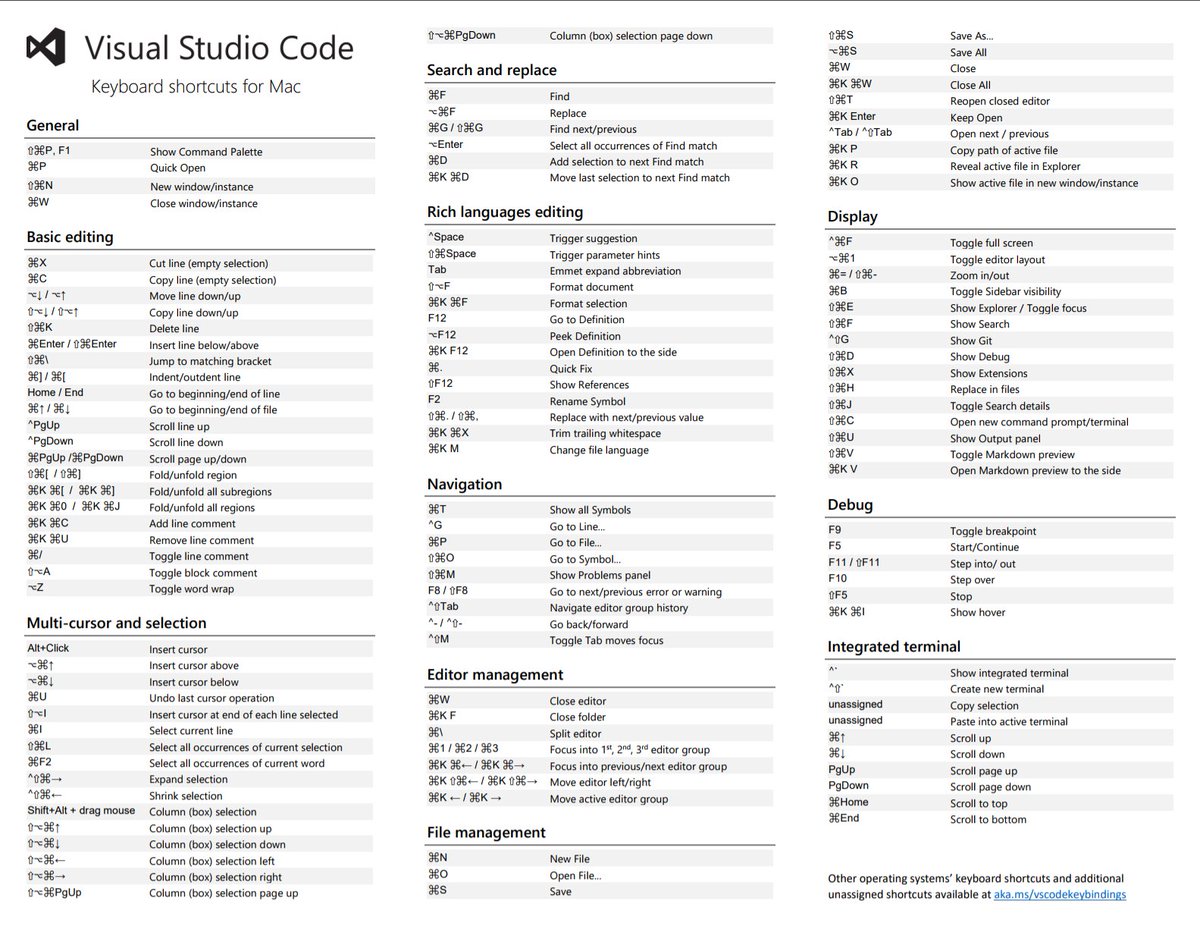Click the 'Save As...' entry
The height and width of the screenshot is (926, 1200).
coord(971,36)
